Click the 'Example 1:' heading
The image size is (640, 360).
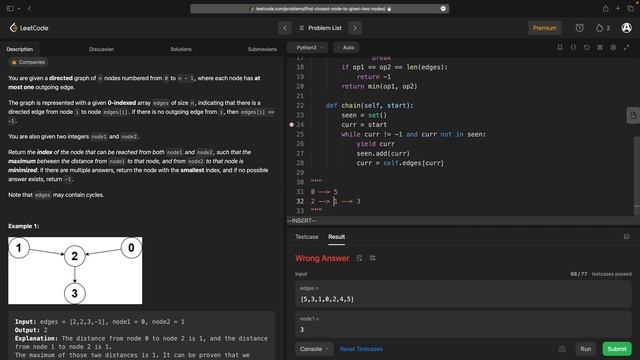coord(24,226)
